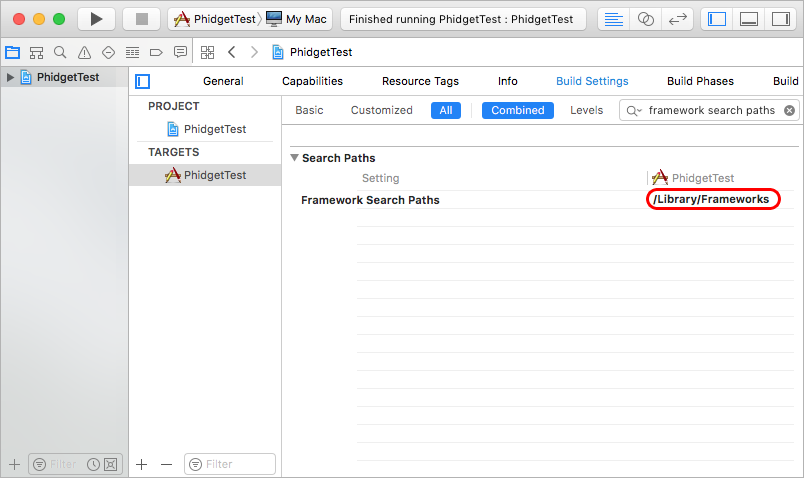Toggle the Utilities inspector pane
The image size is (804, 478).
(x=779, y=19)
